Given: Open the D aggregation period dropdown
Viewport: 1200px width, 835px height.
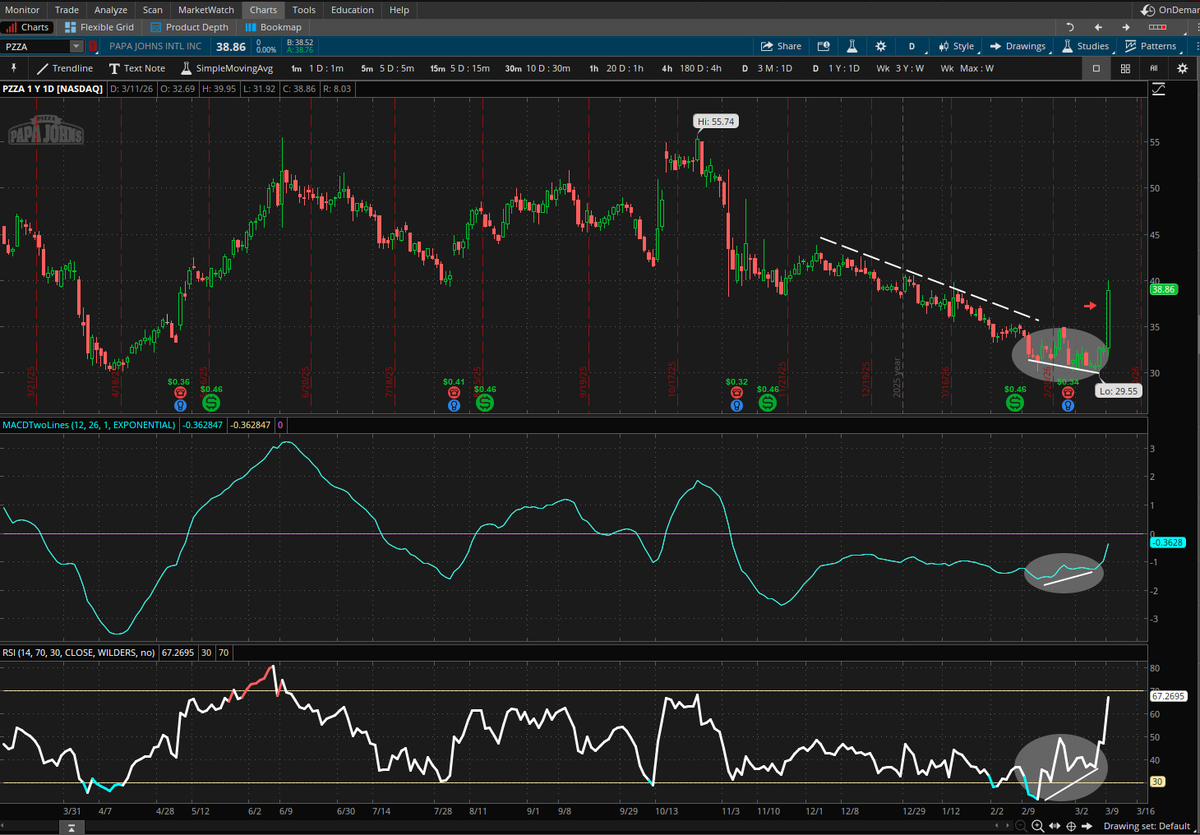Looking at the screenshot, I should pos(912,46).
